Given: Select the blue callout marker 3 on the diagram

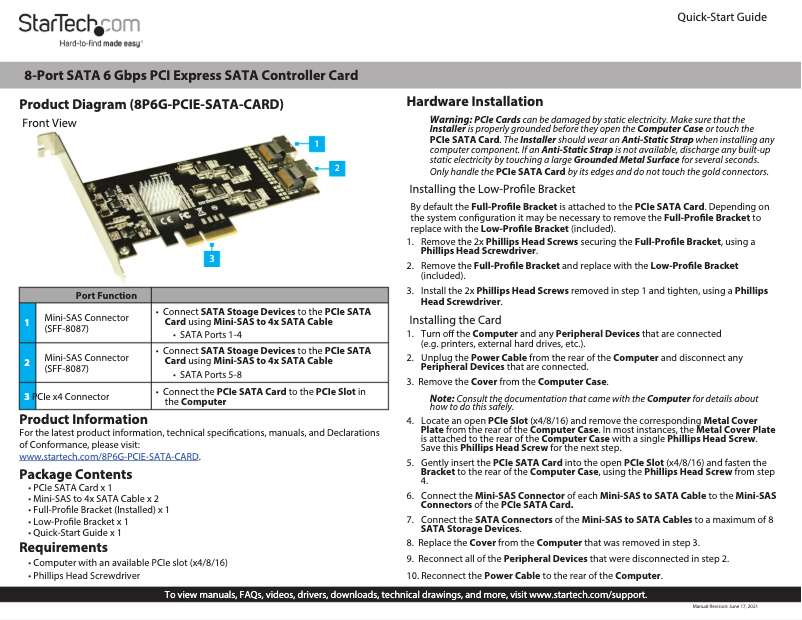Looking at the screenshot, I should [211, 260].
